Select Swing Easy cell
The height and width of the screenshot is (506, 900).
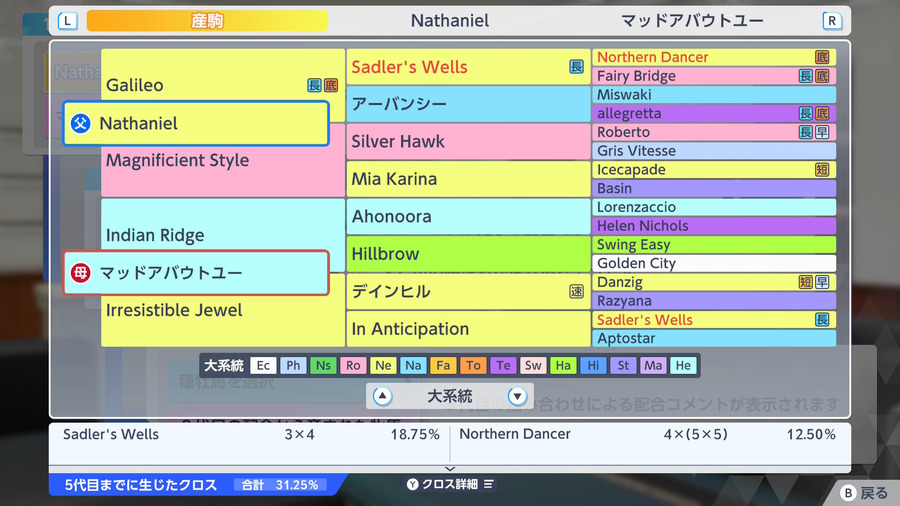click(714, 245)
